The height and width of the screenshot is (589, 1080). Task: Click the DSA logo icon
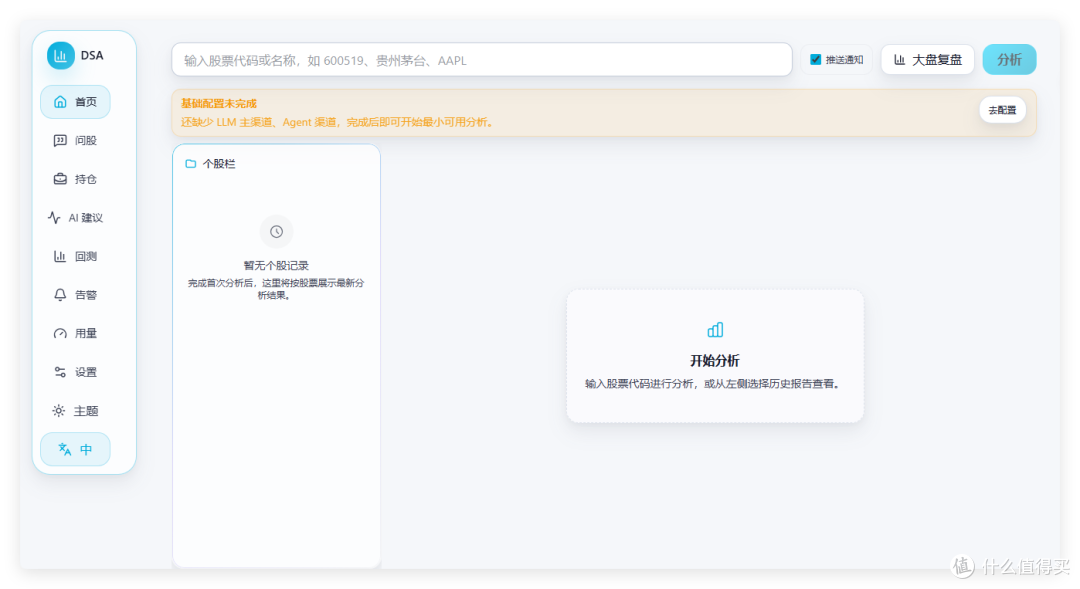point(61,56)
